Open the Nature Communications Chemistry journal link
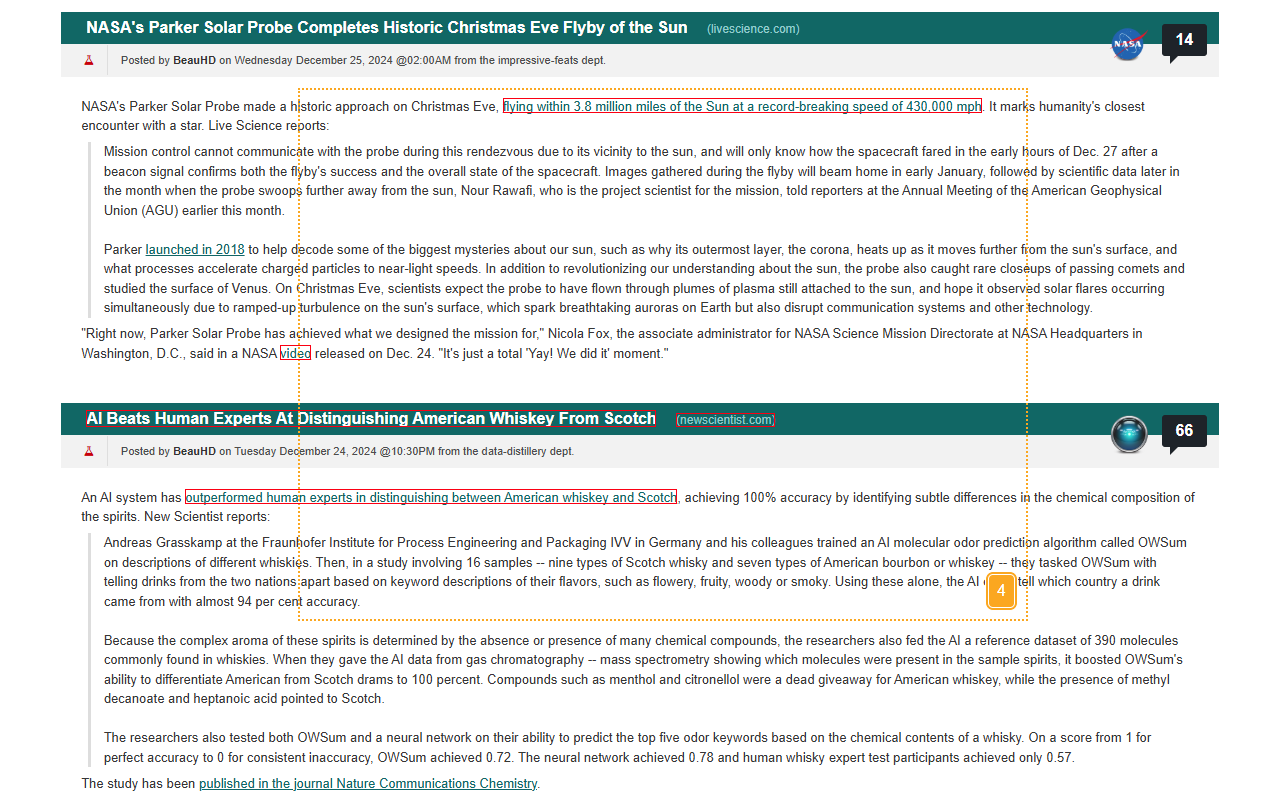The width and height of the screenshot is (1280, 800). (368, 784)
